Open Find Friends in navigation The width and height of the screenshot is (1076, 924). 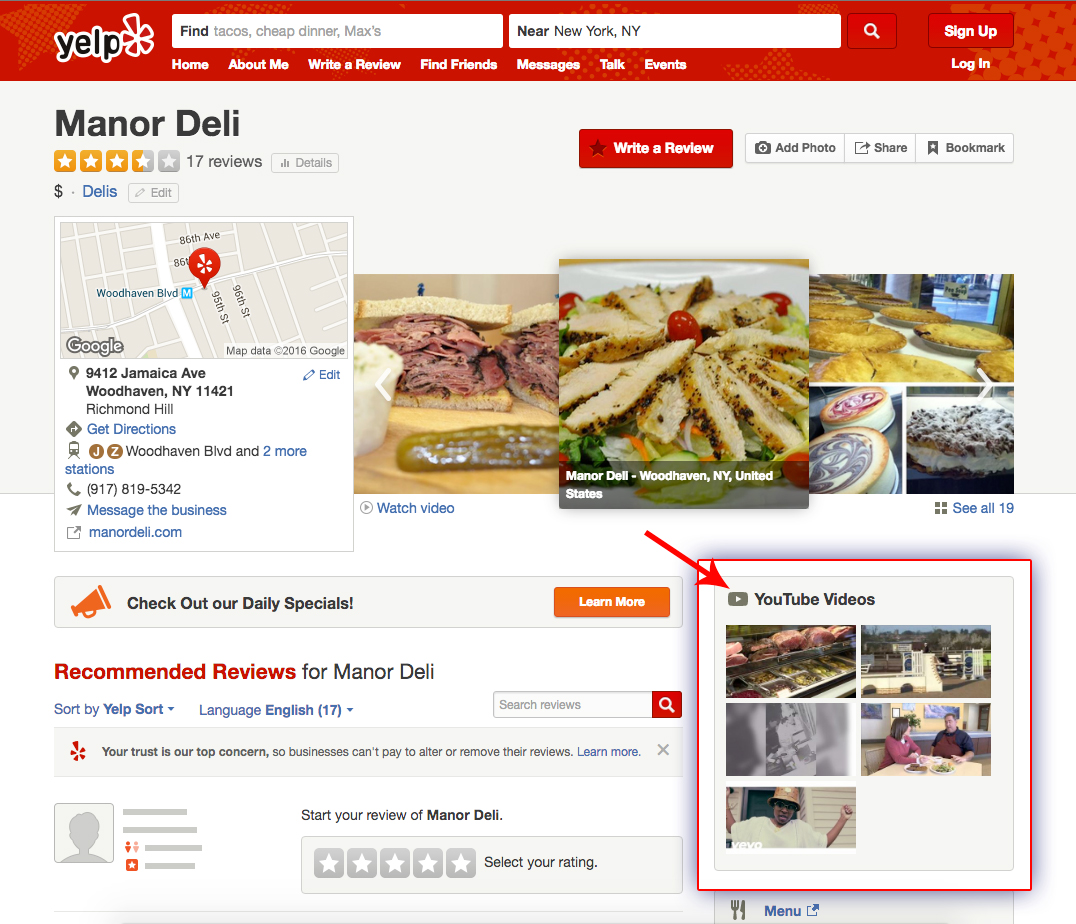[x=458, y=65]
